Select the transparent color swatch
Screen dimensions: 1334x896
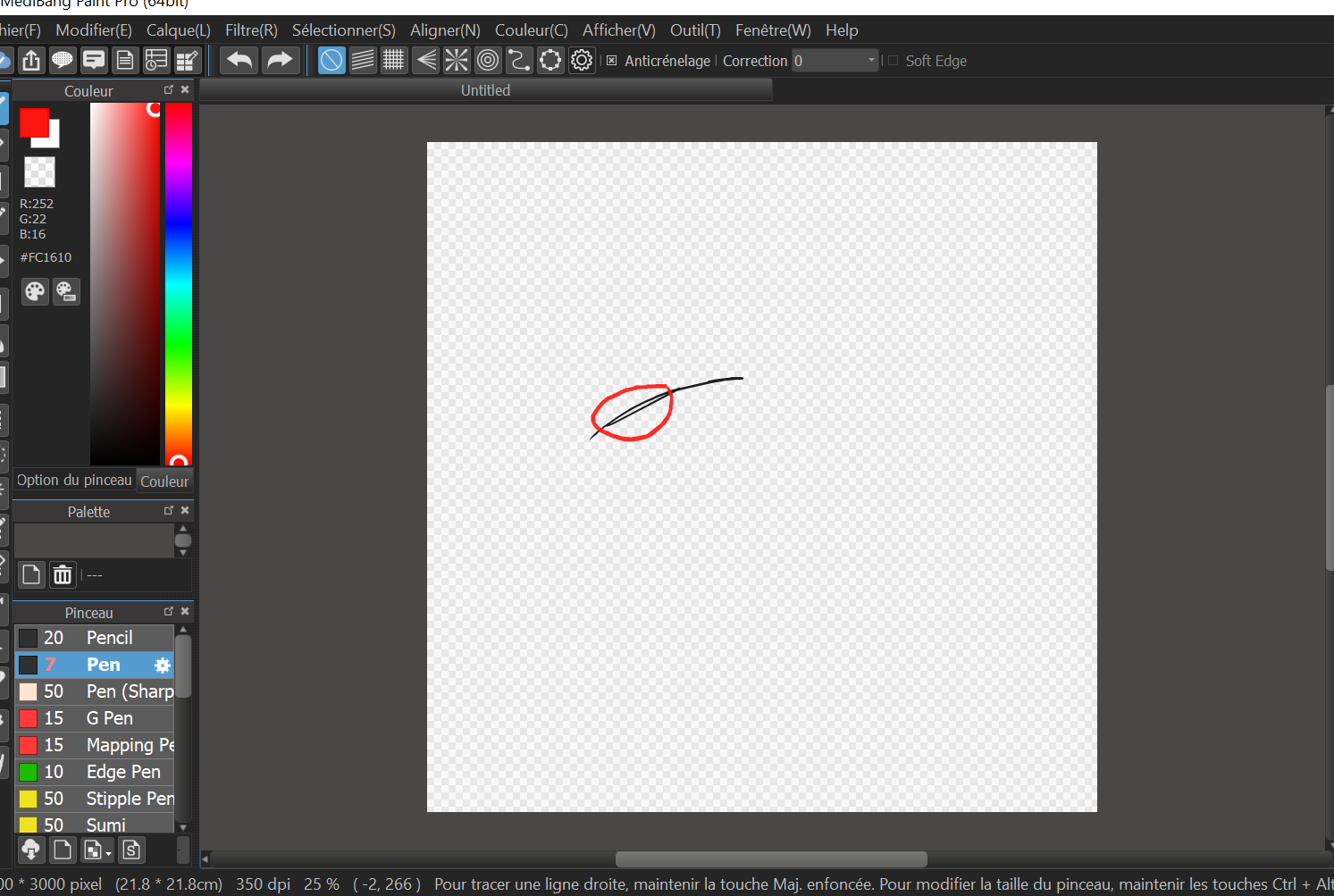tap(39, 172)
